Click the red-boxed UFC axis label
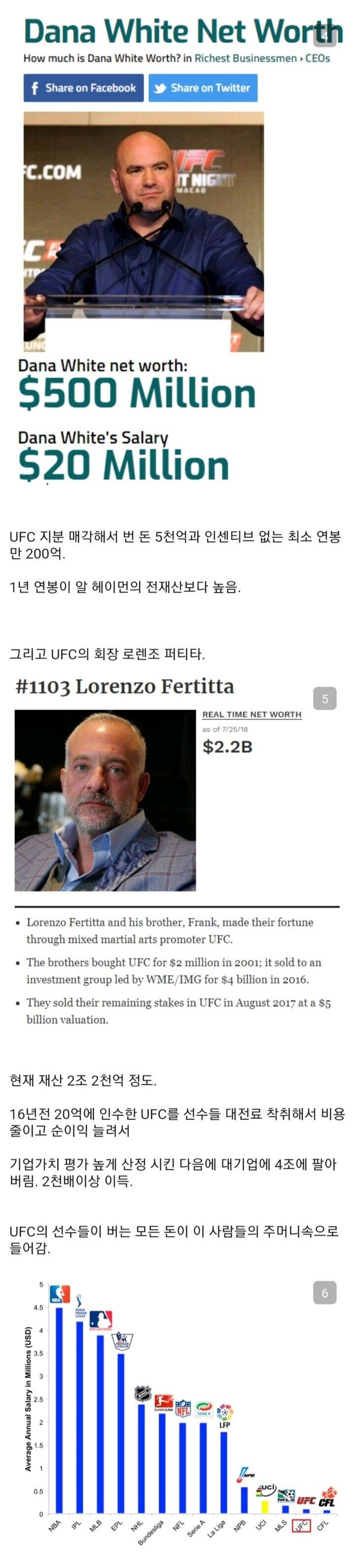This screenshot has width=355, height=1568. (302, 1526)
